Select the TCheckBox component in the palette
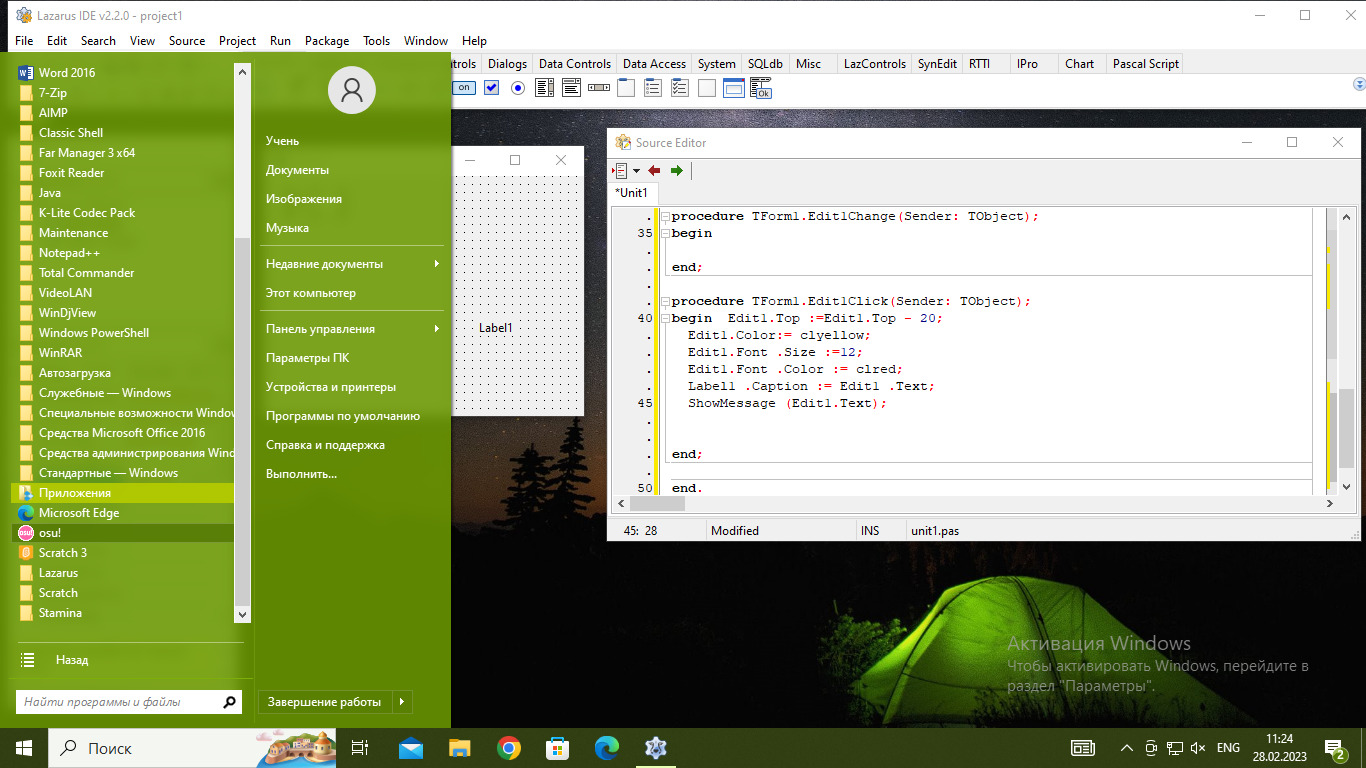The width and height of the screenshot is (1366, 768). [491, 88]
